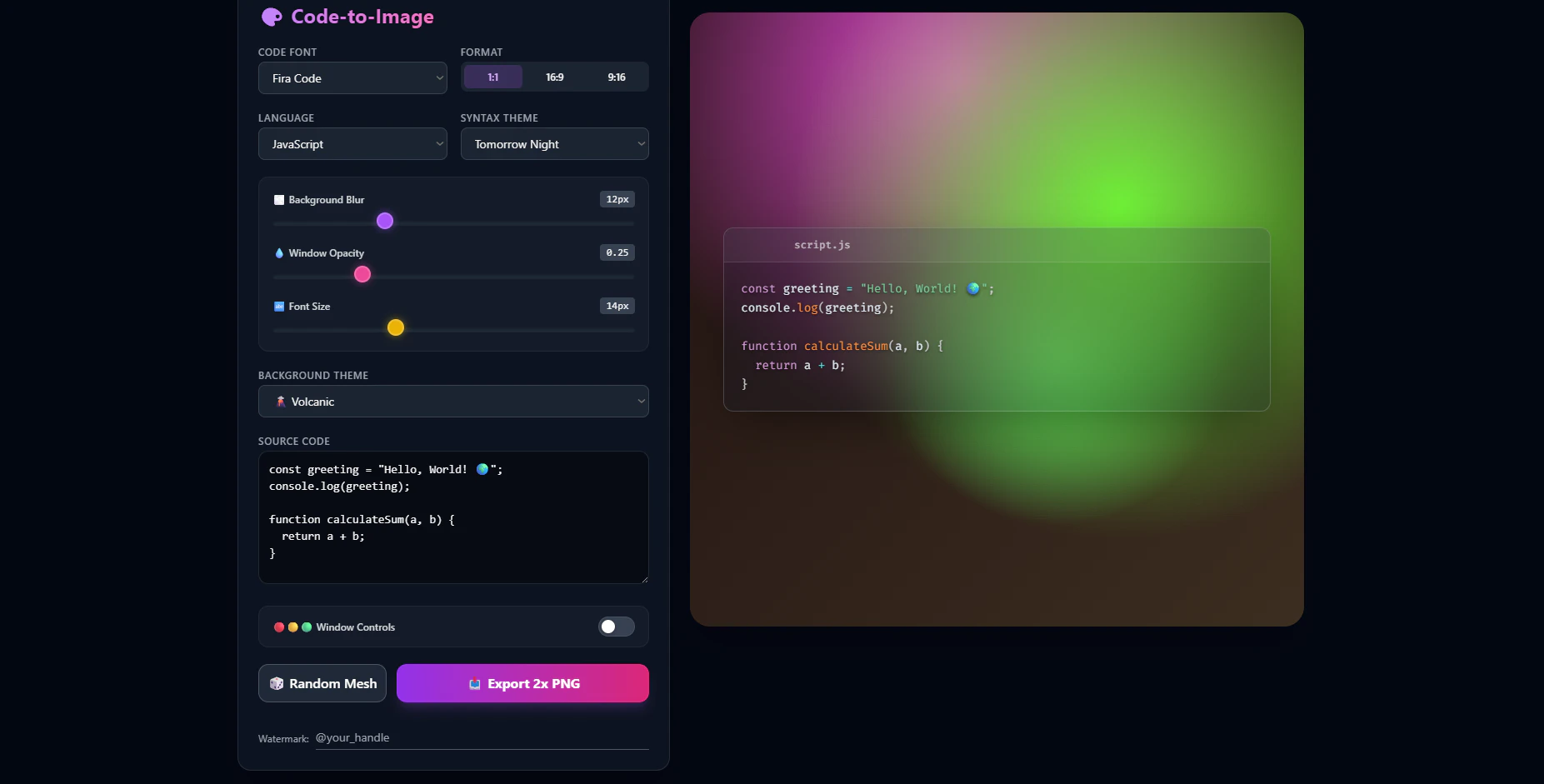
Task: Click the dice icon on Random Mesh
Action: click(277, 682)
